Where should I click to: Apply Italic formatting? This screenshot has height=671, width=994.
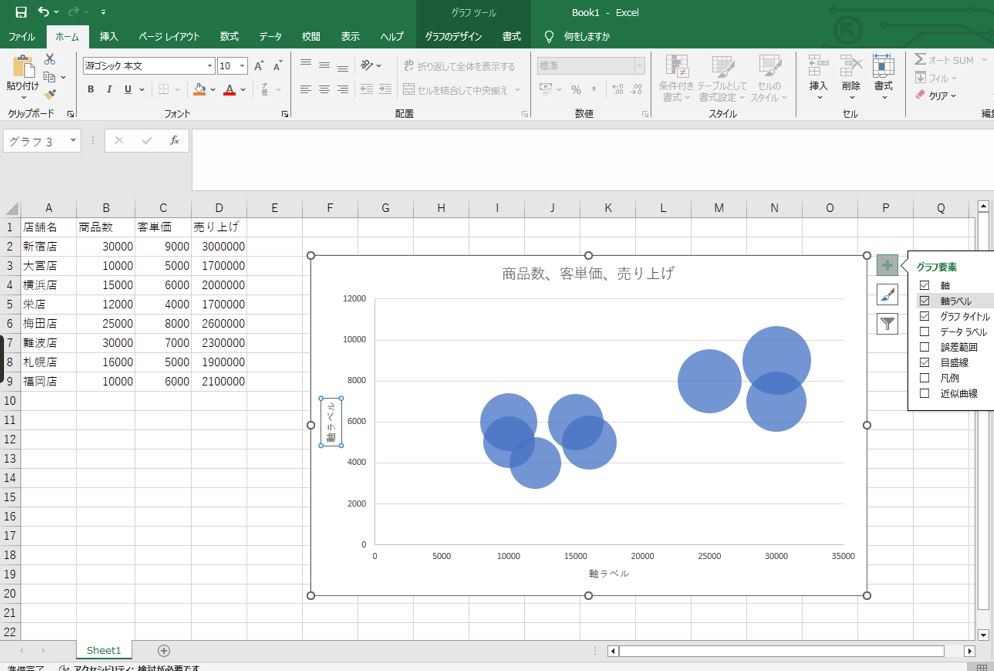[x=109, y=89]
